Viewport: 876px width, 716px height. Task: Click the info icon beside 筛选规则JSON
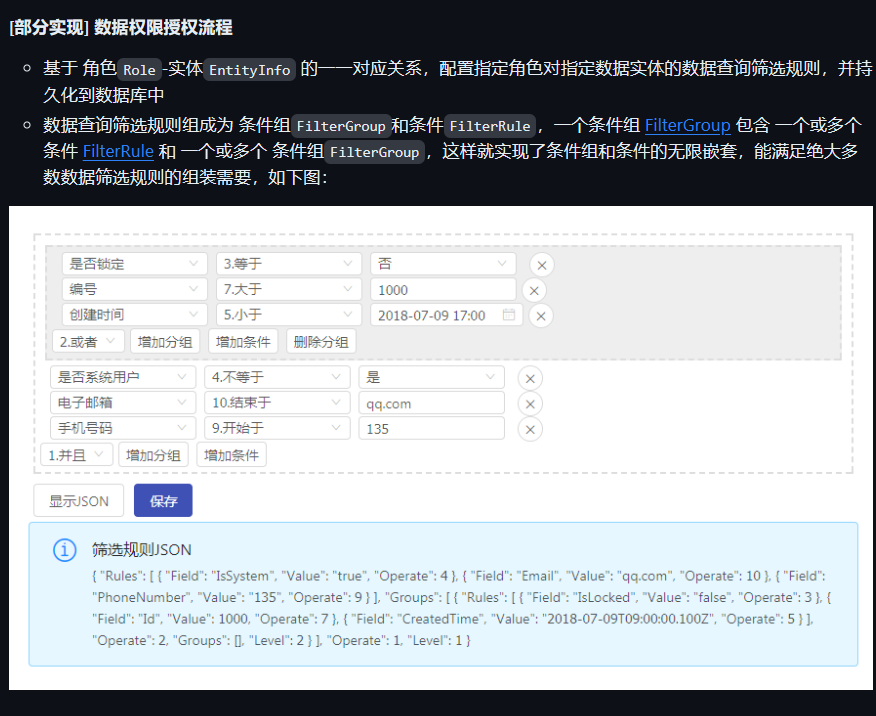[x=65, y=551]
